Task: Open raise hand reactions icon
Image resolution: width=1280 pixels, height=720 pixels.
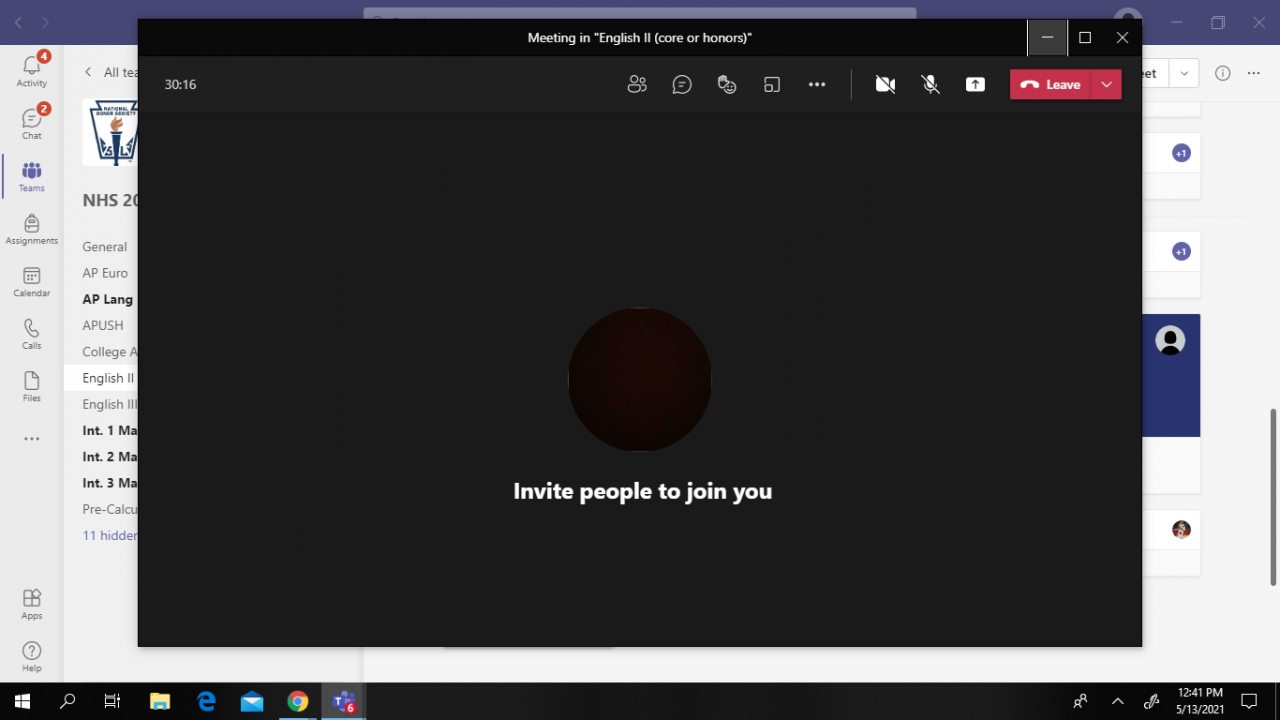Action: [x=727, y=85]
